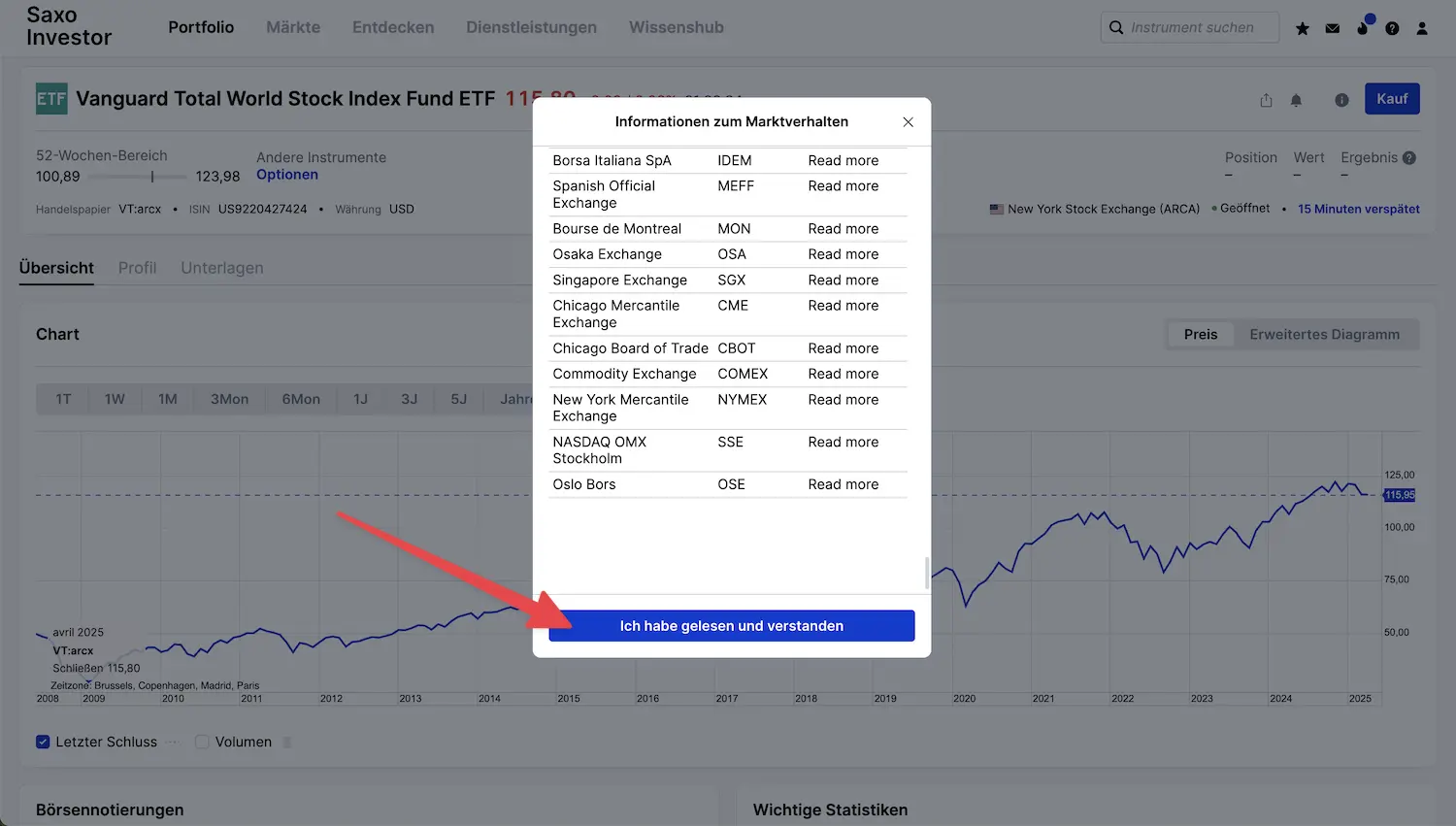1456x826 pixels.
Task: Click Read more for Oslo Bors
Action: tap(844, 484)
